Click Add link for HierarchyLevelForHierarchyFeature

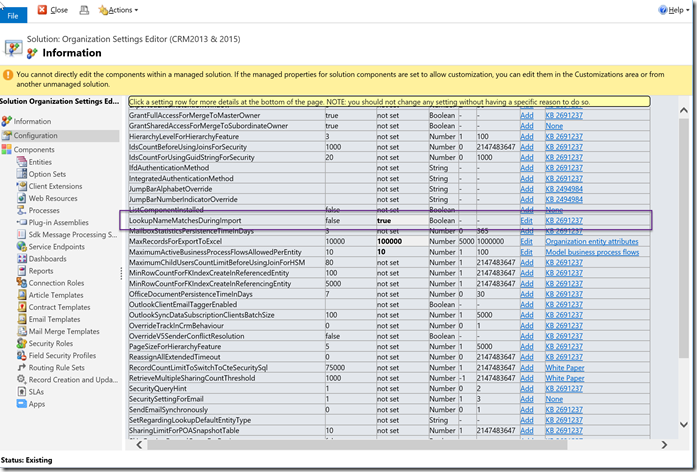[527, 136]
